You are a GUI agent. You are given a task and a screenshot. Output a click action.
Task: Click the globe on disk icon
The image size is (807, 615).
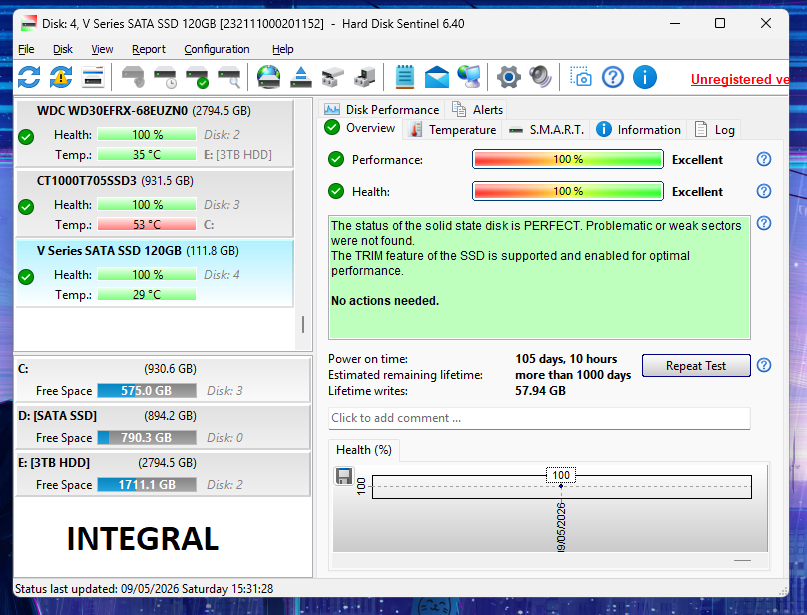point(268,77)
